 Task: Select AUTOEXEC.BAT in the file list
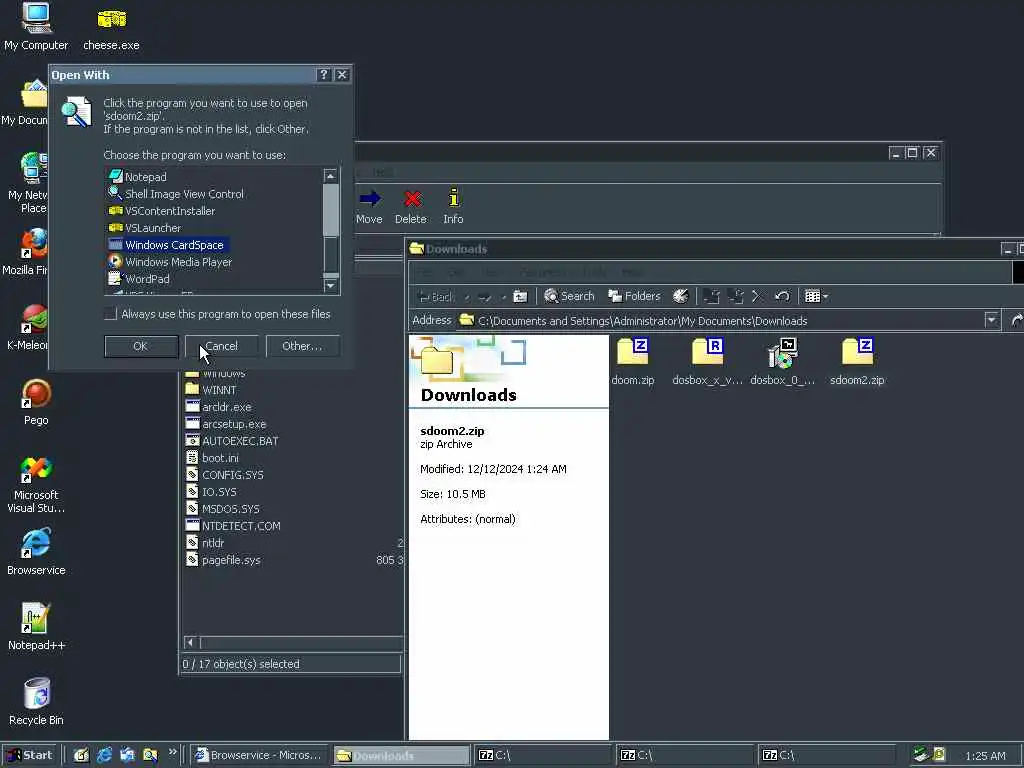pyautogui.click(x=232, y=440)
